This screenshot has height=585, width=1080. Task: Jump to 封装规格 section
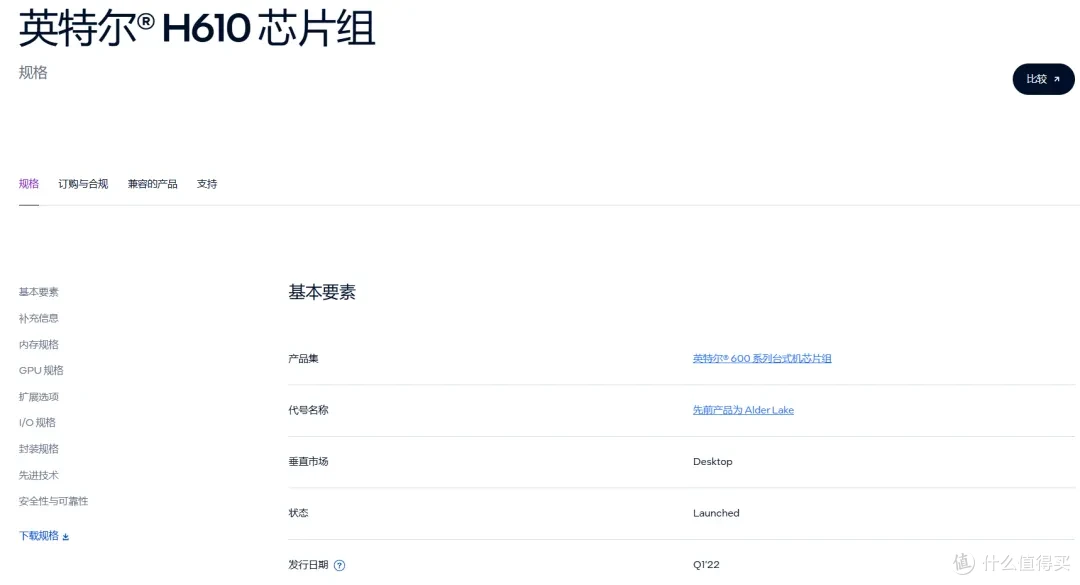pyautogui.click(x=39, y=449)
